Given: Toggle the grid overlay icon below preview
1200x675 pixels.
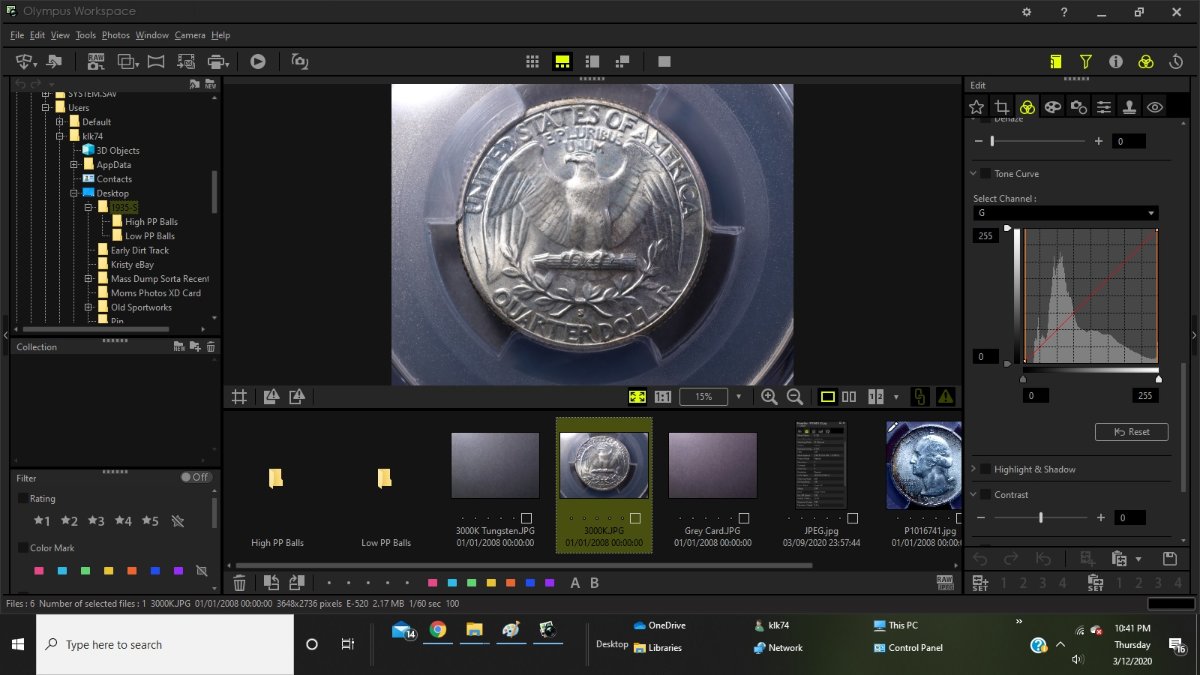Looking at the screenshot, I should click(x=240, y=396).
